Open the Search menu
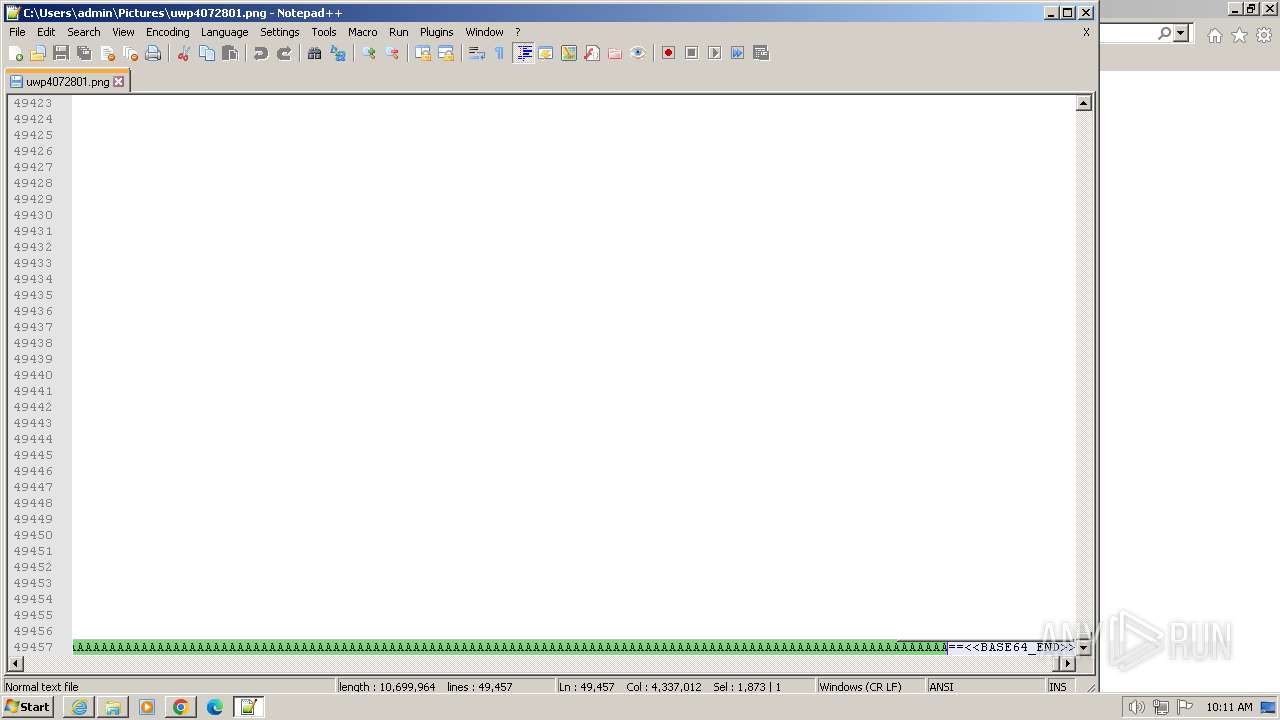Screen dimensions: 1280x720 [84, 32]
